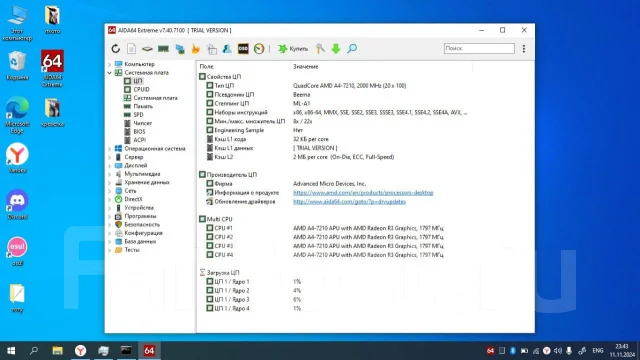Viewport: 640px width, 360px height.
Task: Click the green download arrow icon
Action: click(336, 49)
